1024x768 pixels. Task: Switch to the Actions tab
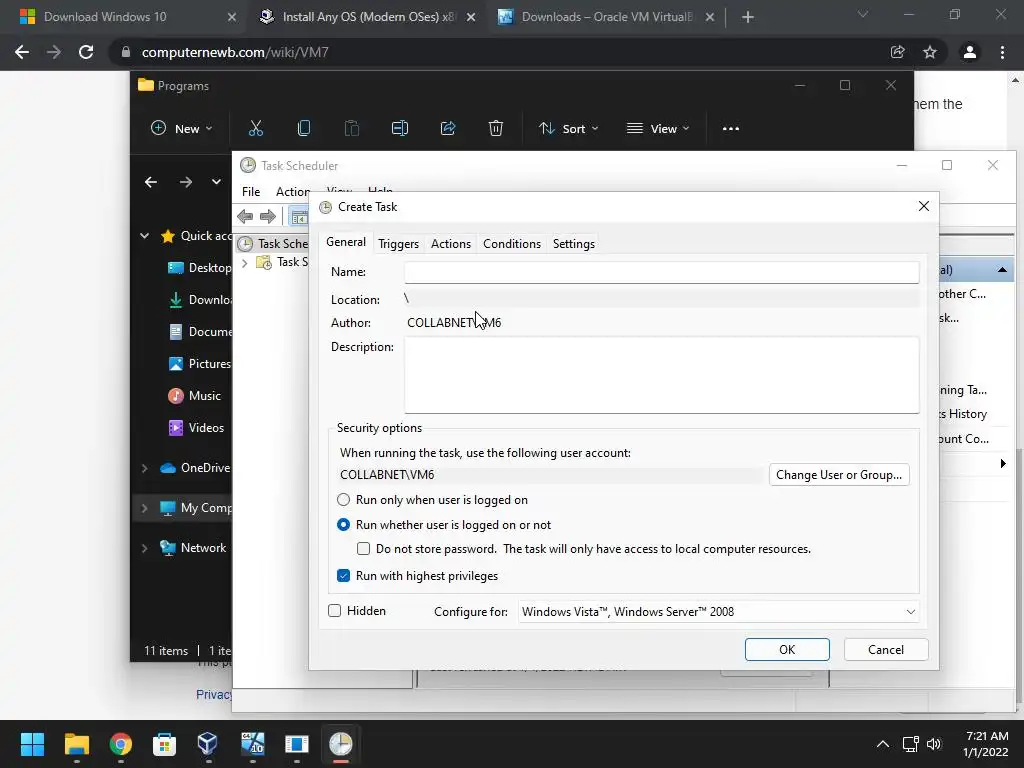(x=451, y=244)
